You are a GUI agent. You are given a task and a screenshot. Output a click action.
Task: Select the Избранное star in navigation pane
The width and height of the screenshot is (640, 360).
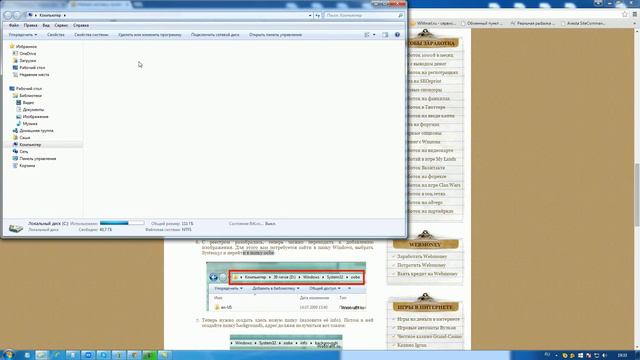[x=12, y=47]
